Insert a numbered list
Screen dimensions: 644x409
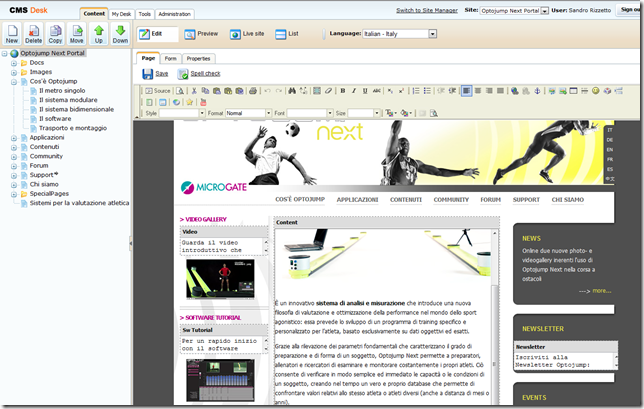coord(416,91)
